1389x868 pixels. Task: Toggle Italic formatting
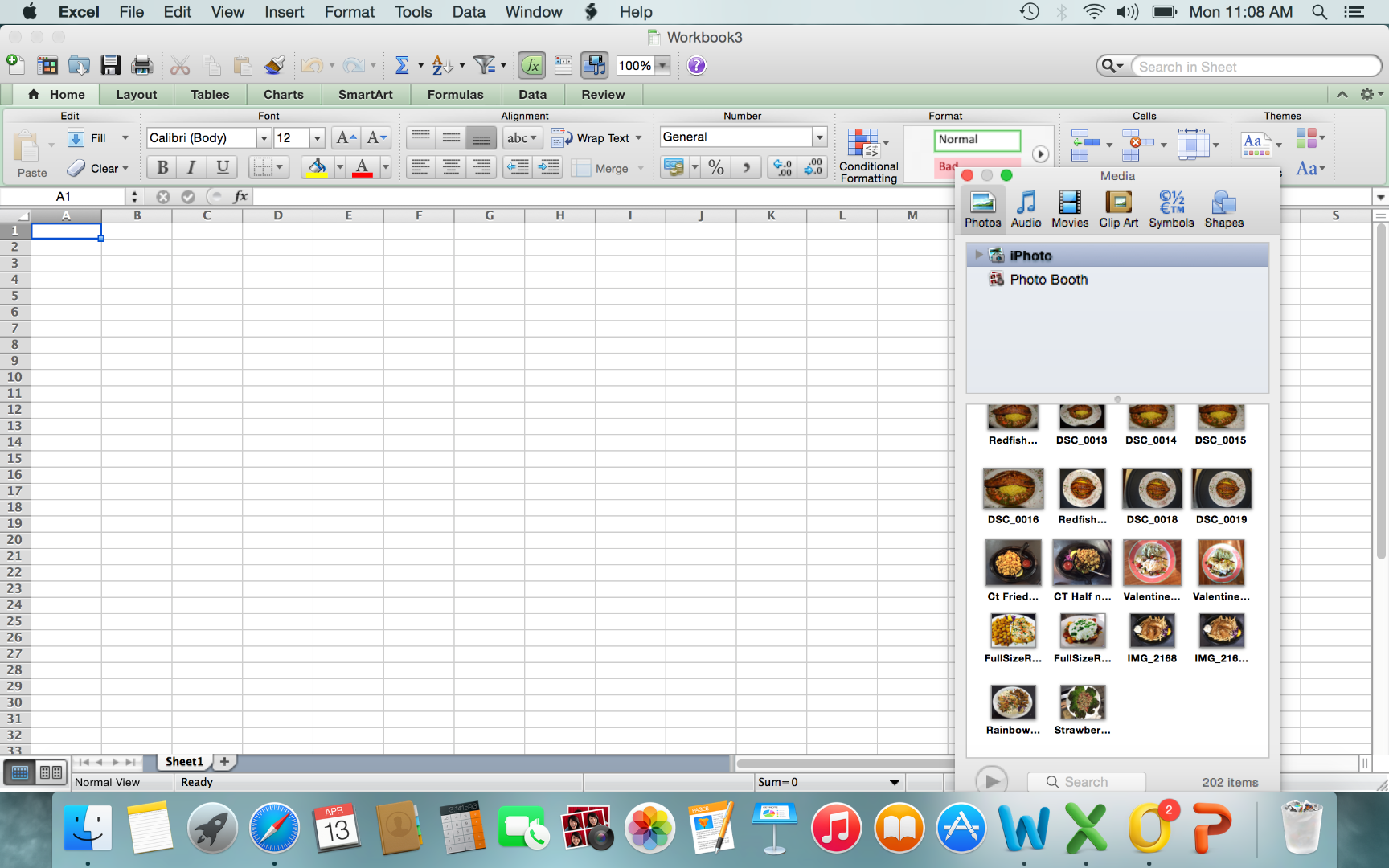click(x=191, y=167)
